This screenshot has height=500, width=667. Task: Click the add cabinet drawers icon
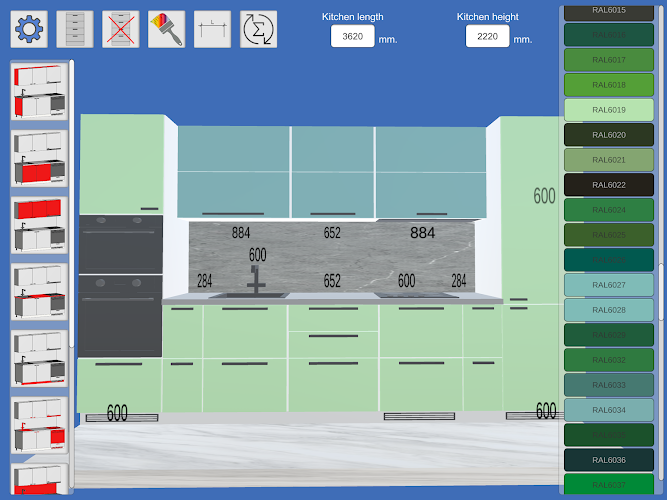(x=75, y=29)
